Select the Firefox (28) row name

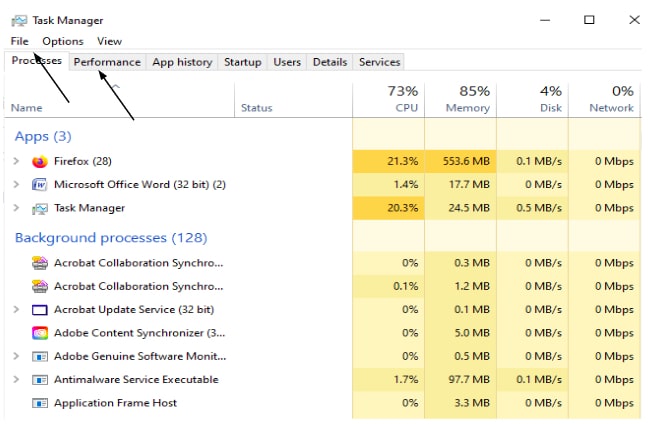(83, 161)
